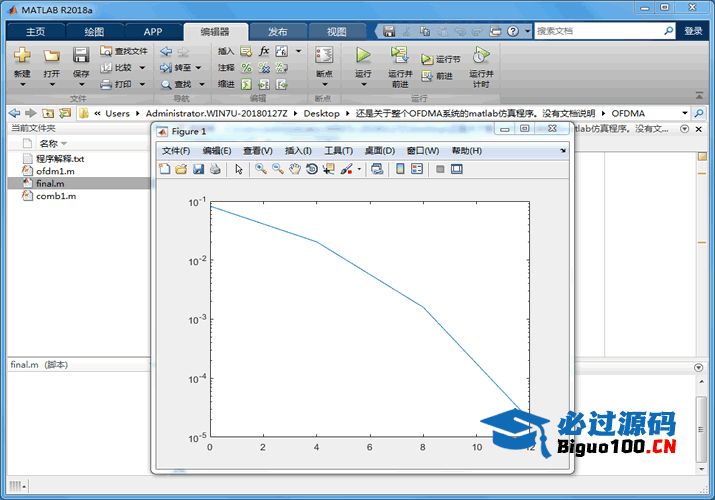This screenshot has width=715, height=500.
Task: Open the Tools (工具) menu in Figure 1
Action: [x=338, y=151]
